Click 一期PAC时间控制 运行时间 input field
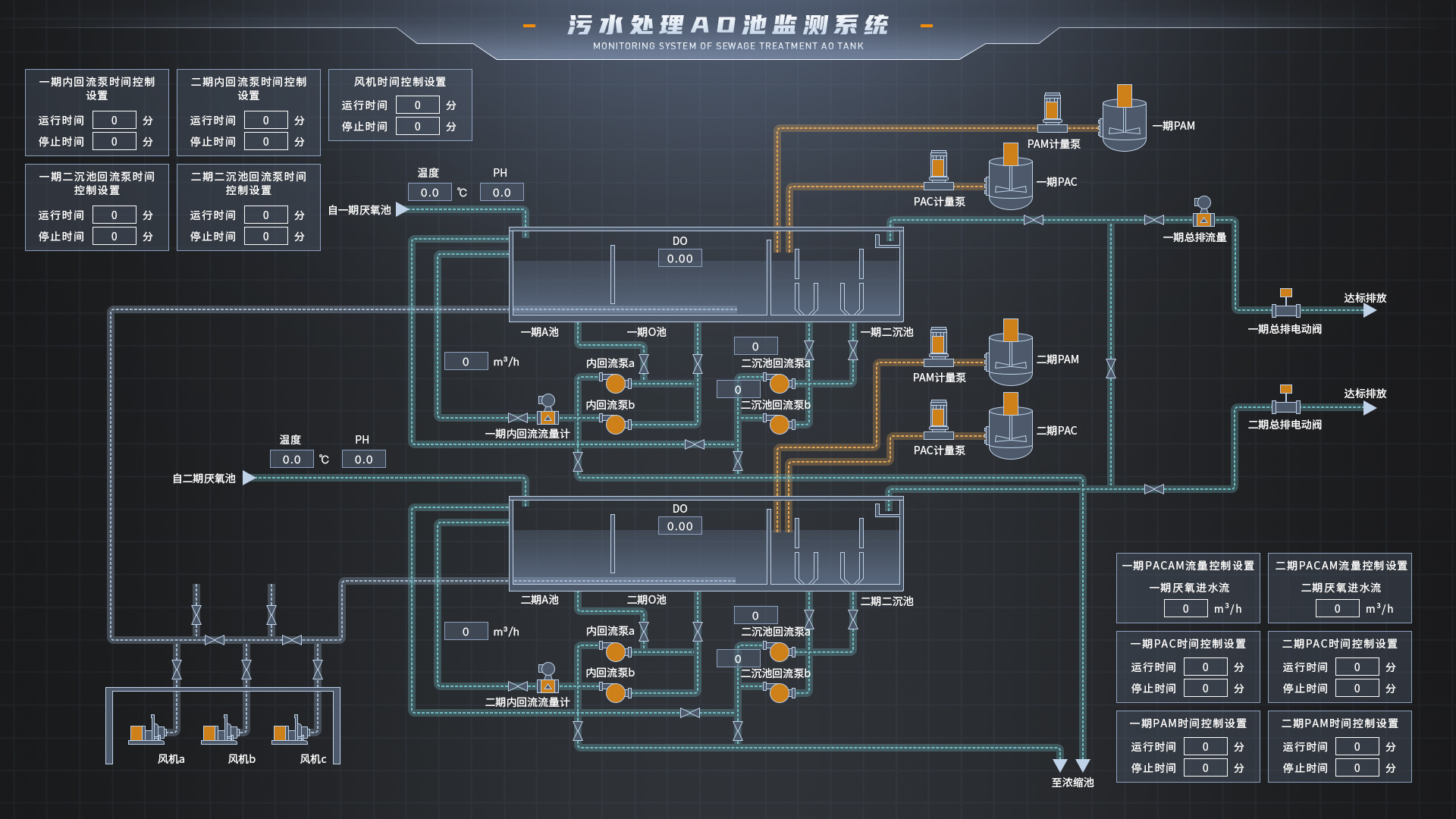This screenshot has height=819, width=1456. [x=1205, y=667]
